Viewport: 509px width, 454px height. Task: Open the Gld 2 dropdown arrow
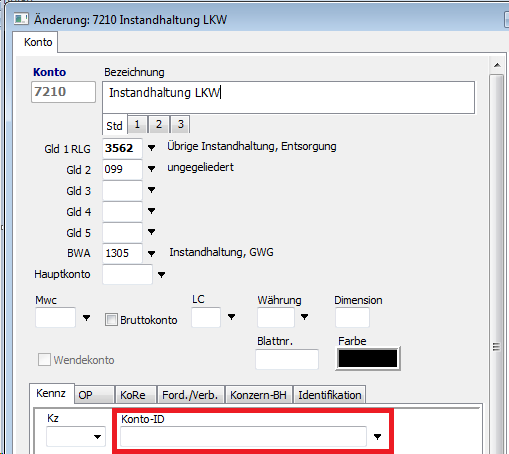(151, 169)
